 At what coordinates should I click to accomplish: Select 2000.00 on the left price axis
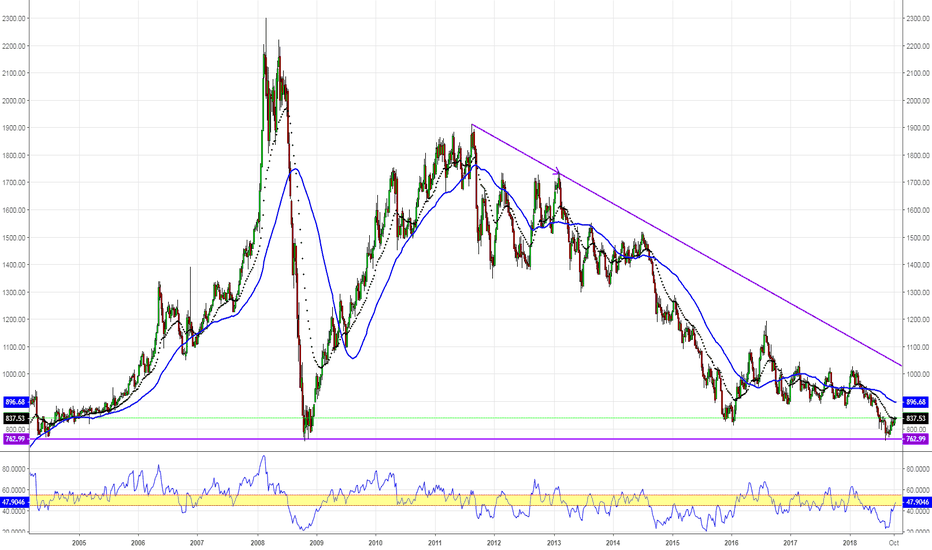14,100
